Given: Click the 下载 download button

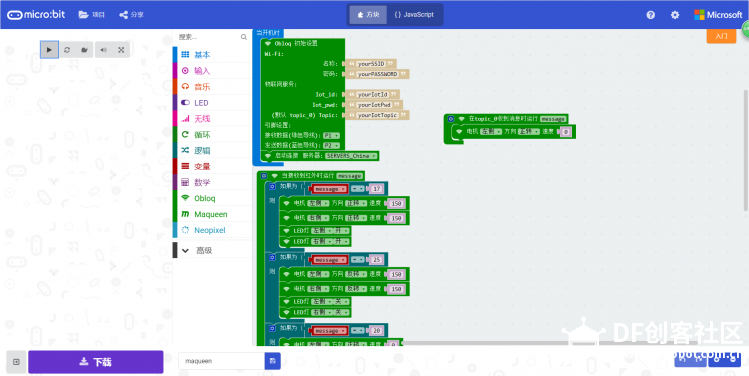Looking at the screenshot, I should point(96,362).
